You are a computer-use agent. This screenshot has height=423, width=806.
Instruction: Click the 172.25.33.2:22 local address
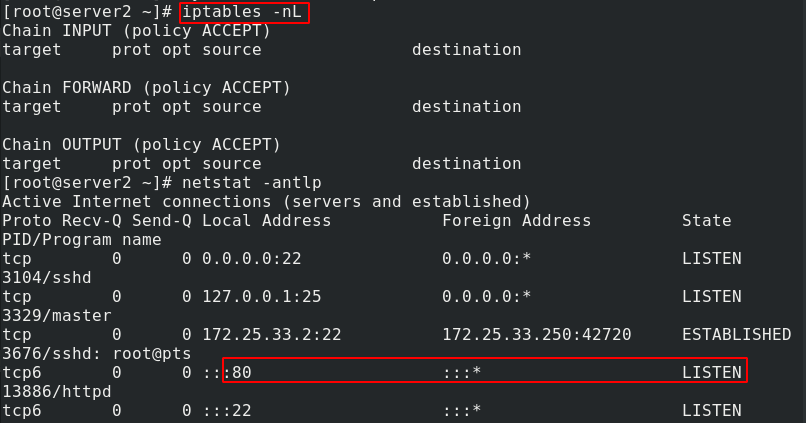(272, 335)
